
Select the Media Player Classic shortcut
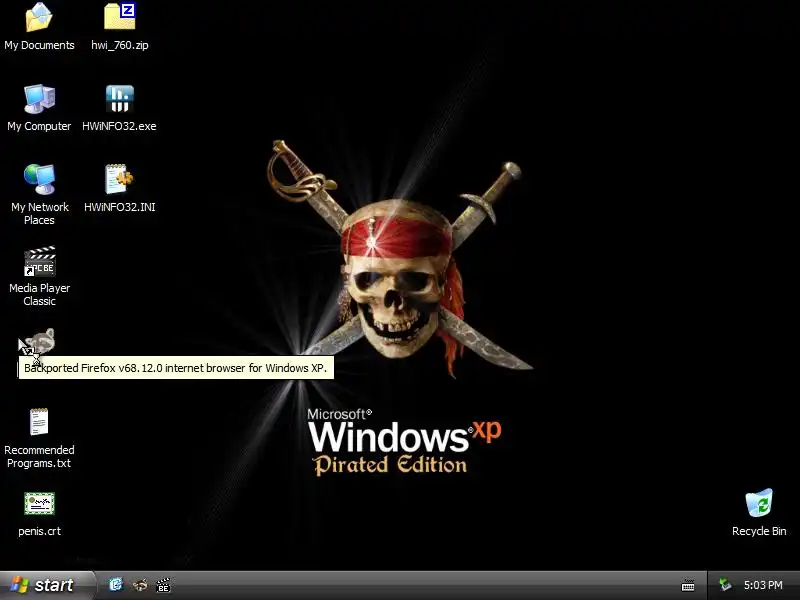click(39, 261)
